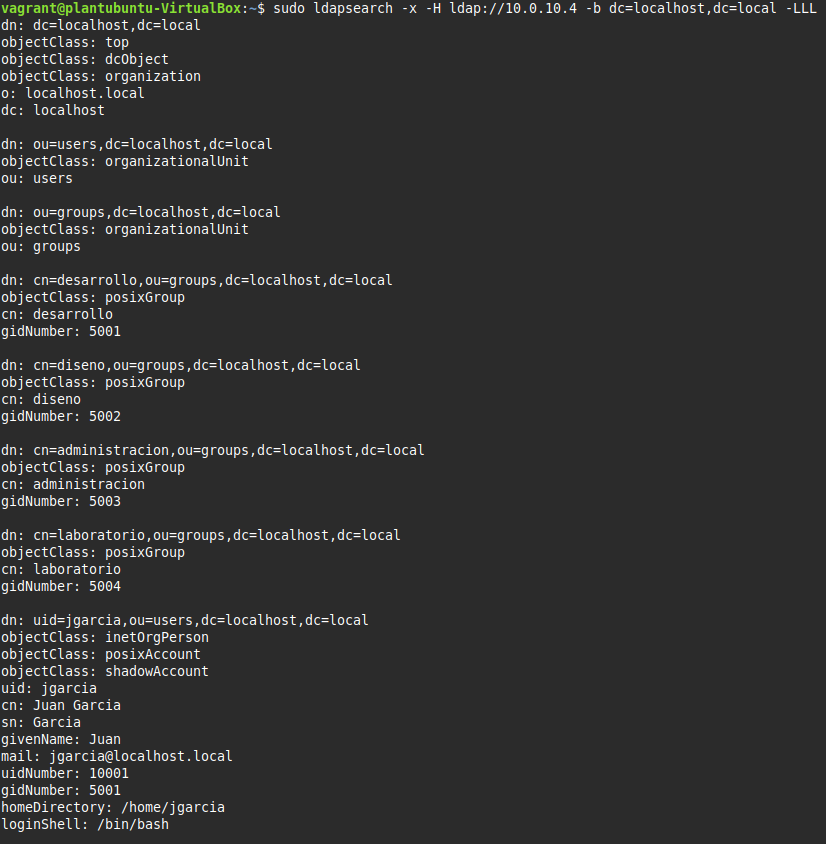The height and width of the screenshot is (844, 826).
Task: Click the 'gidNumber: 5004' line
Action: (x=61, y=586)
